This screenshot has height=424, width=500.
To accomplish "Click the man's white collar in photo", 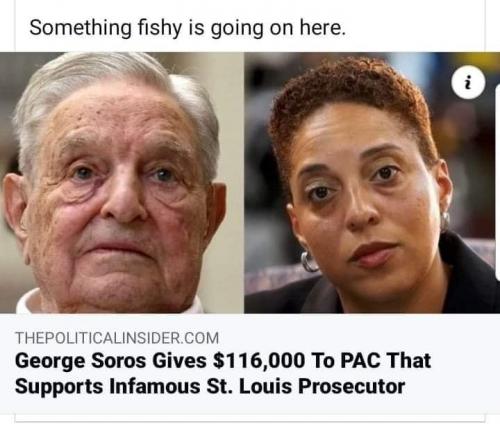I will click(28, 303).
